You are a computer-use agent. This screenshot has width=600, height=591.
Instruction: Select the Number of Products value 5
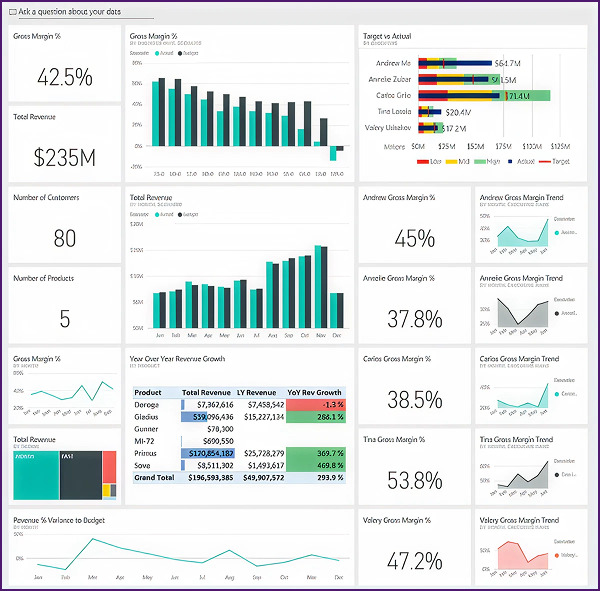tap(65, 318)
